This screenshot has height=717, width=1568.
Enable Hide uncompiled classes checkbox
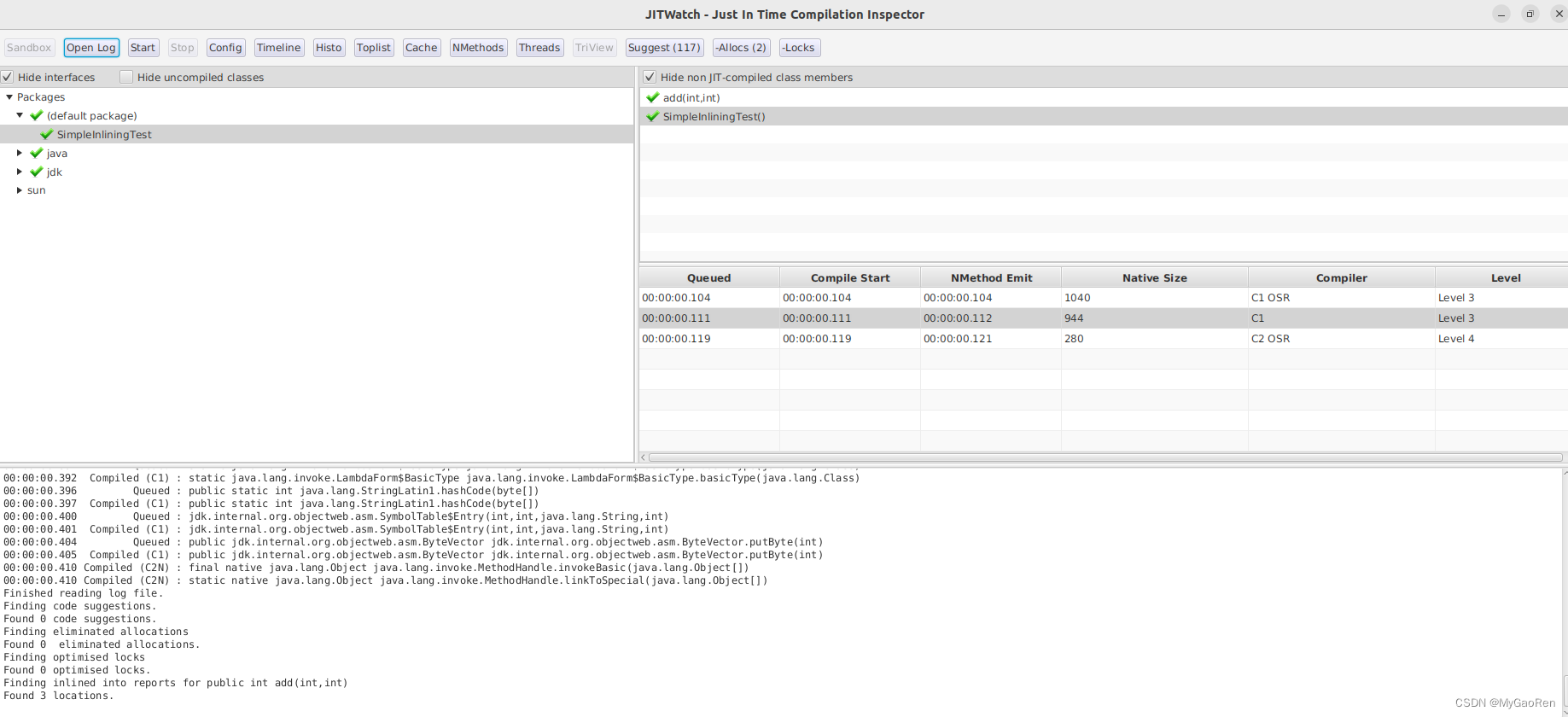point(126,77)
